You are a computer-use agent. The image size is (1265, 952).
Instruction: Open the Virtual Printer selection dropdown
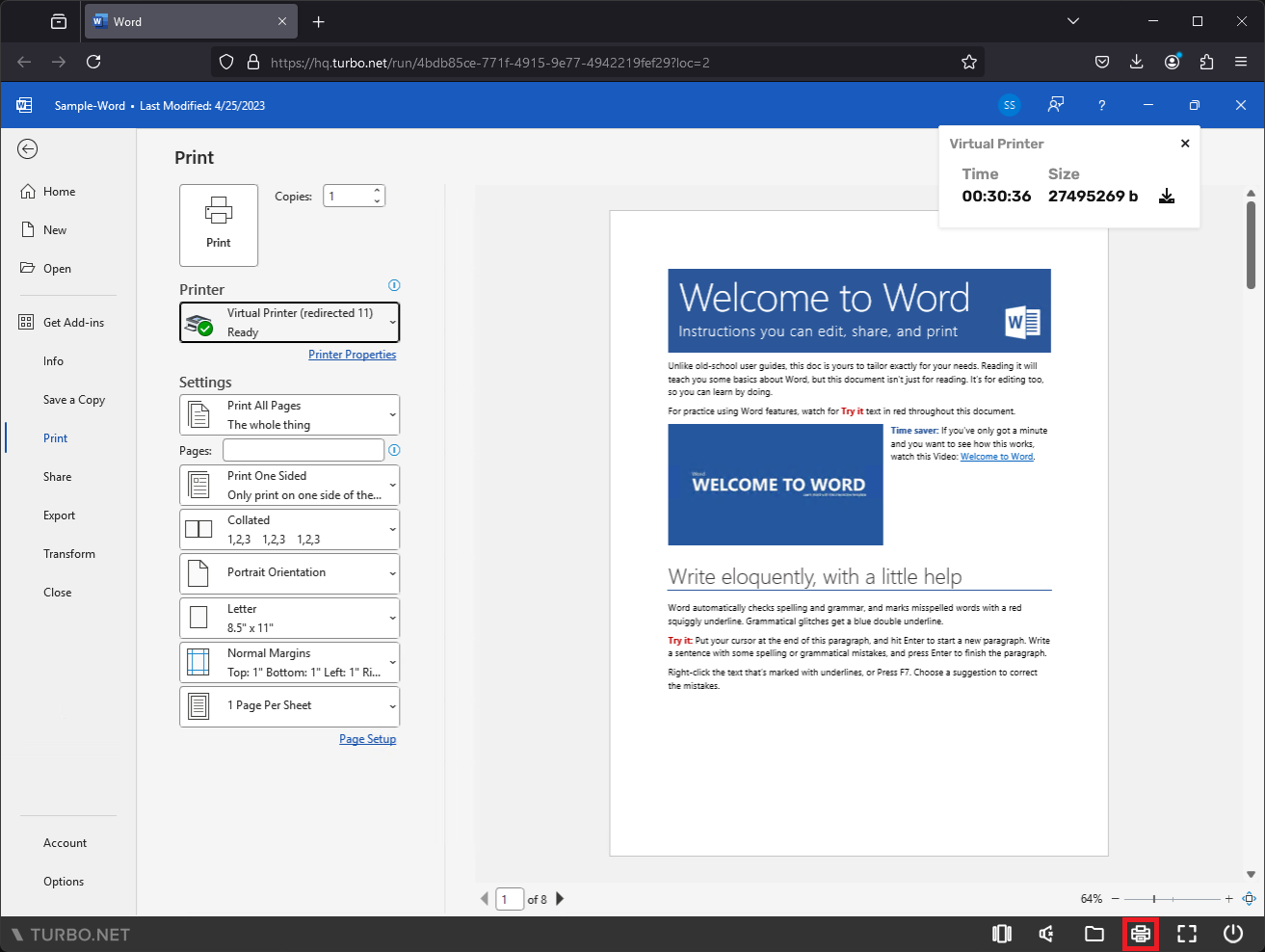(289, 323)
